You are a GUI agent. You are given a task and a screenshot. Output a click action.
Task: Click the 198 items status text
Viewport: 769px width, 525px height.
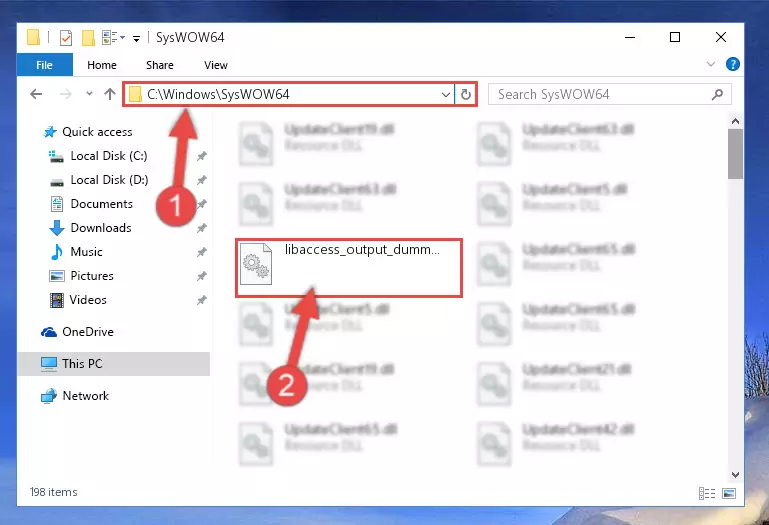click(53, 492)
